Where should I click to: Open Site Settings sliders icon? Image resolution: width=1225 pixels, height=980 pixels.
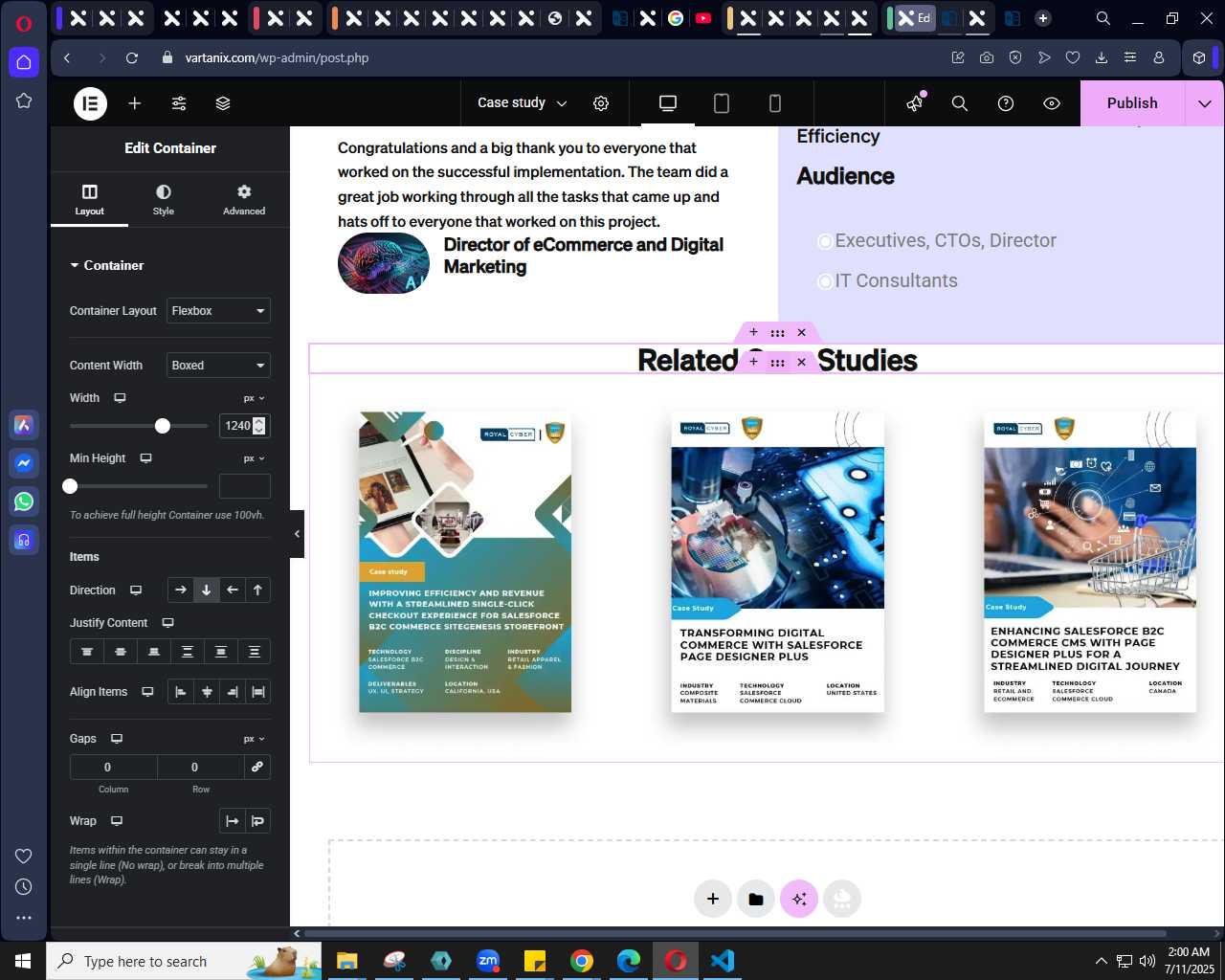click(x=179, y=103)
